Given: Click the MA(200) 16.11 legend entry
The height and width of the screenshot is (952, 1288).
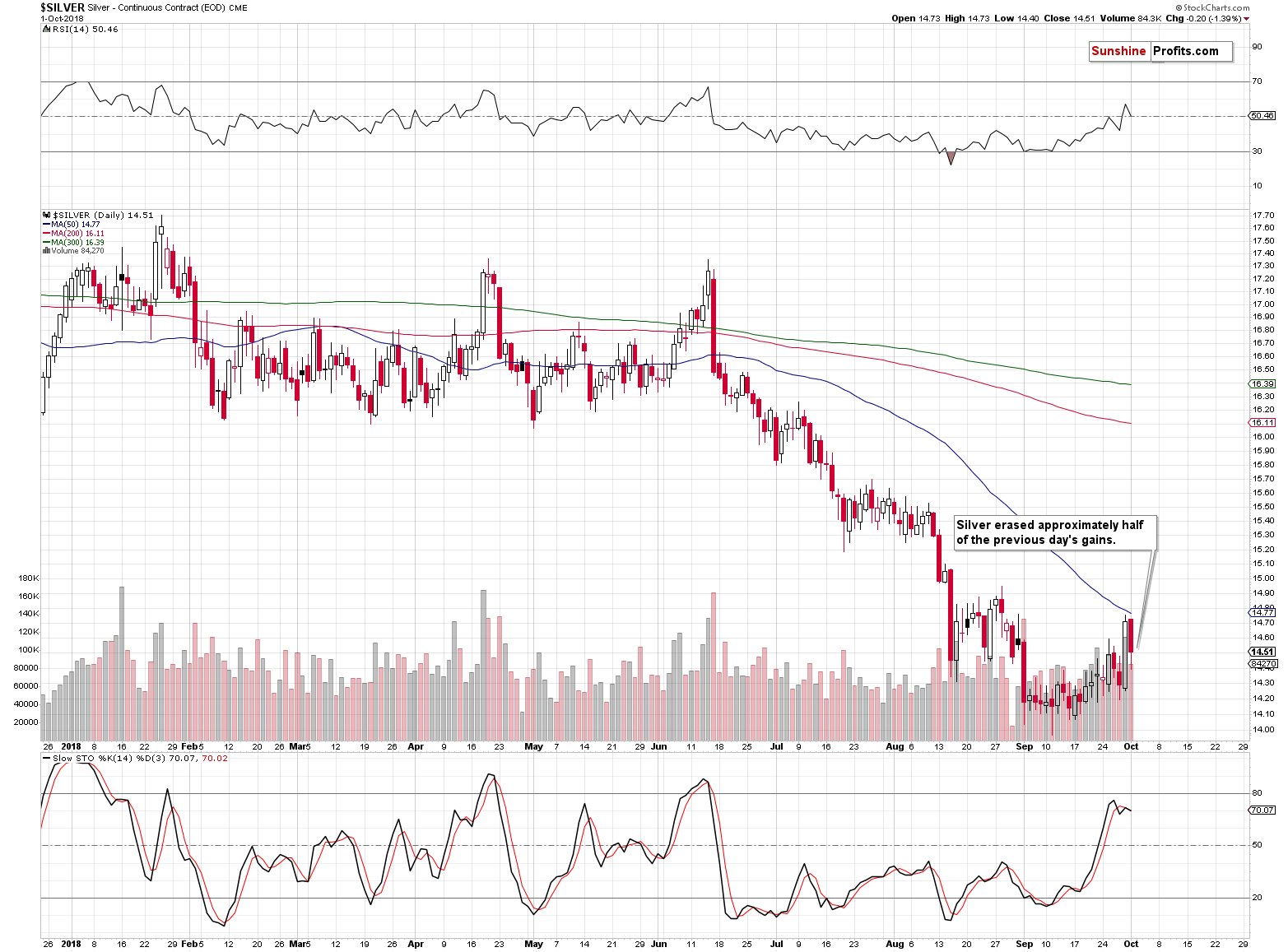Looking at the screenshot, I should pyautogui.click(x=78, y=234).
